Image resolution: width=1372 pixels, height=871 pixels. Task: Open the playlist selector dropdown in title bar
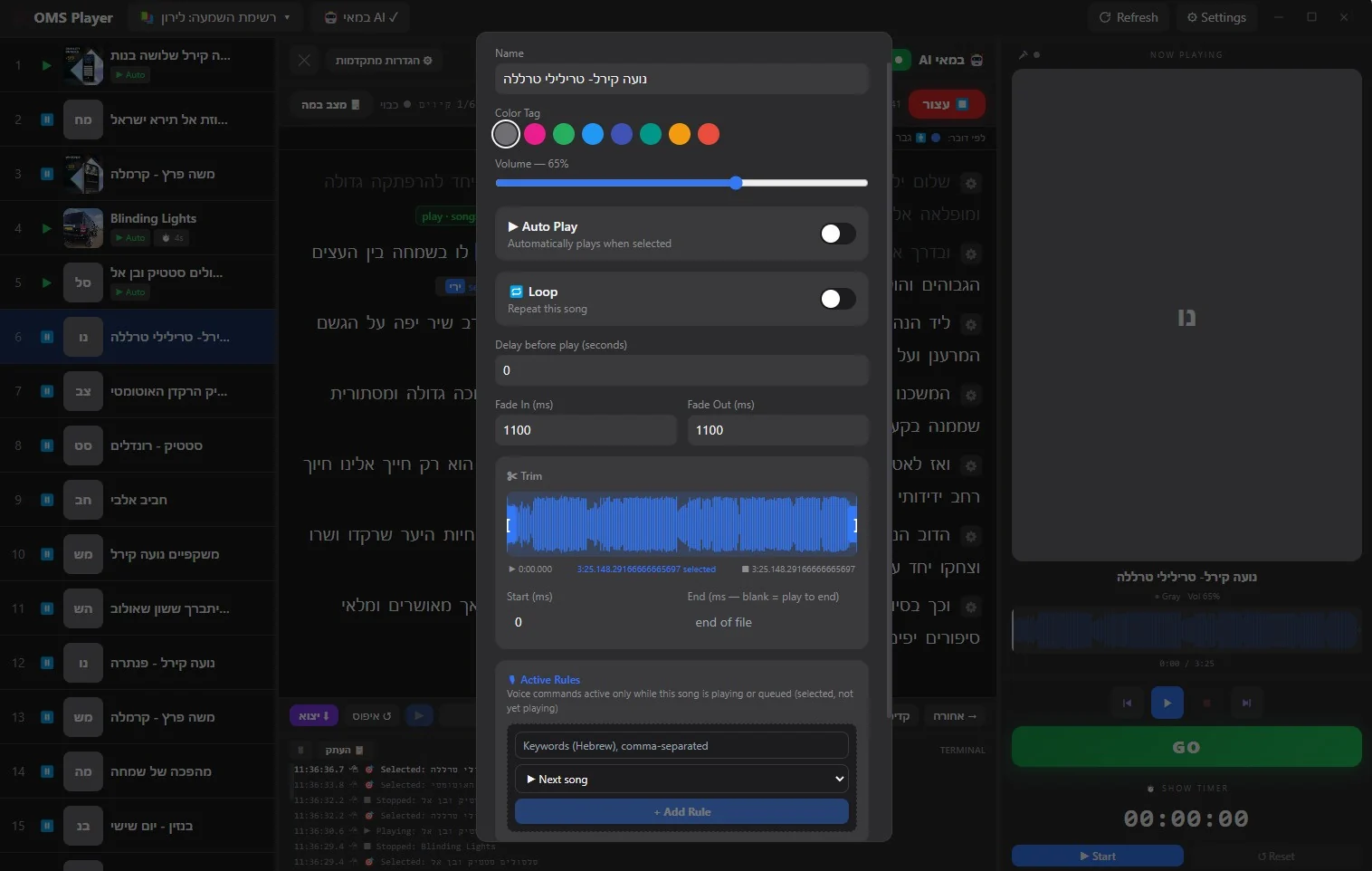pos(215,17)
